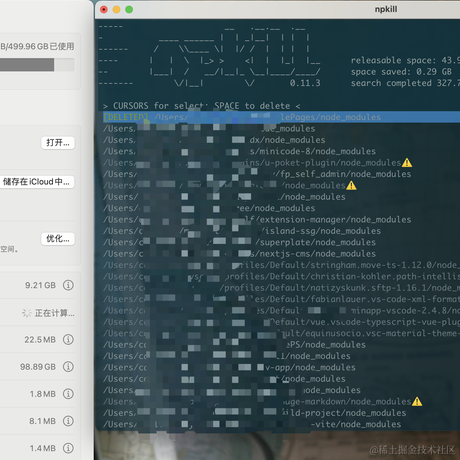Click the info icon beside 1.4 MB
Image resolution: width=460 pixels, height=460 pixels.
pos(68,448)
